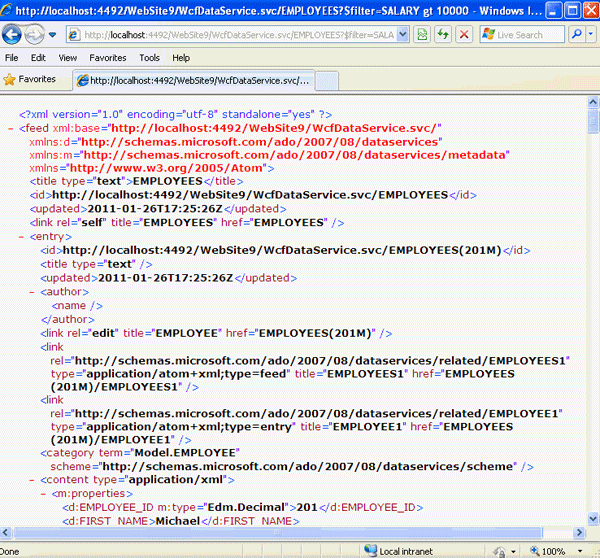Open the Favorites menu

pyautogui.click(x=108, y=58)
